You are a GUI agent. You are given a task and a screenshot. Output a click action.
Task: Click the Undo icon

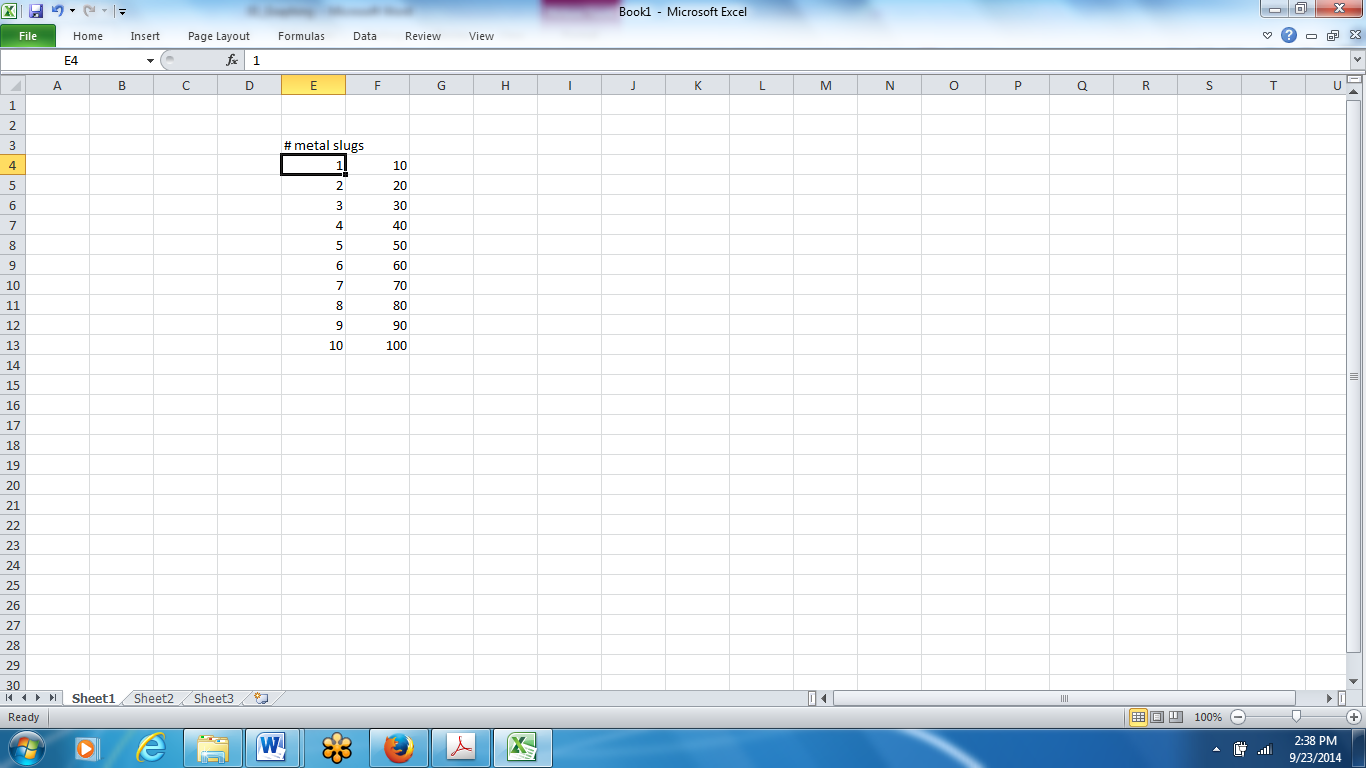[57, 11]
